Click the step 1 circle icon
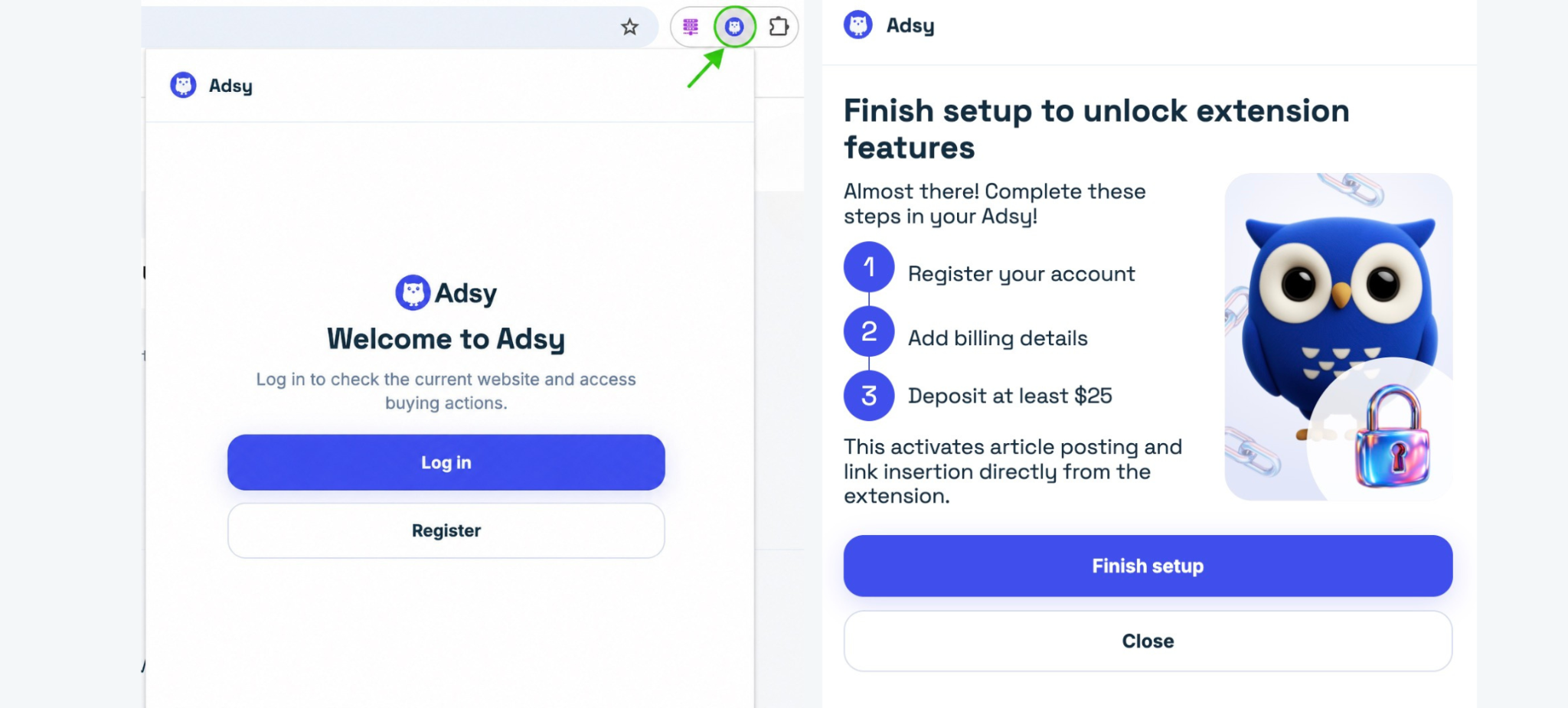 pos(869,267)
